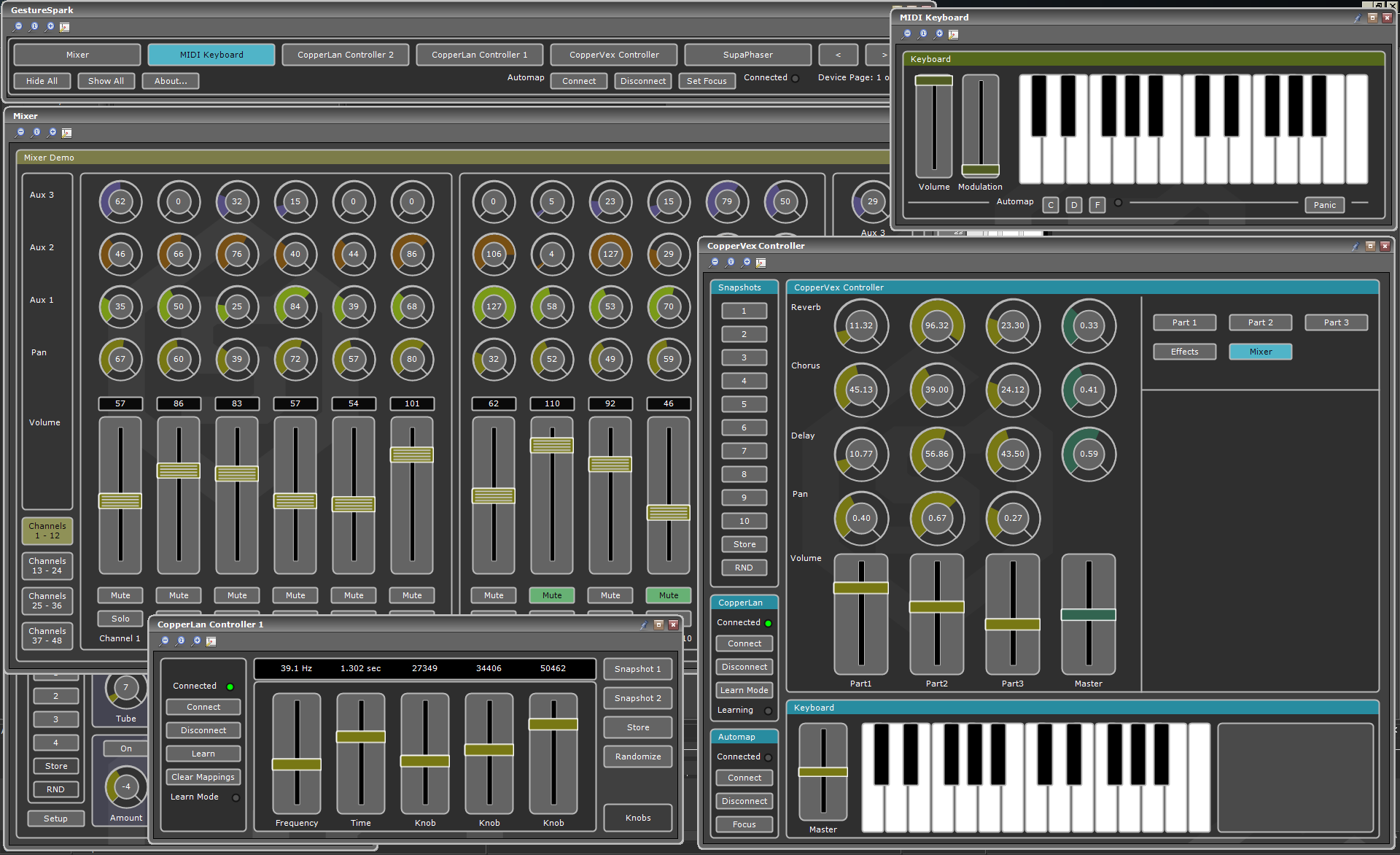This screenshot has width=1400, height=855.
Task: Open the CopperLan Controller 2 tab
Action: [346, 55]
